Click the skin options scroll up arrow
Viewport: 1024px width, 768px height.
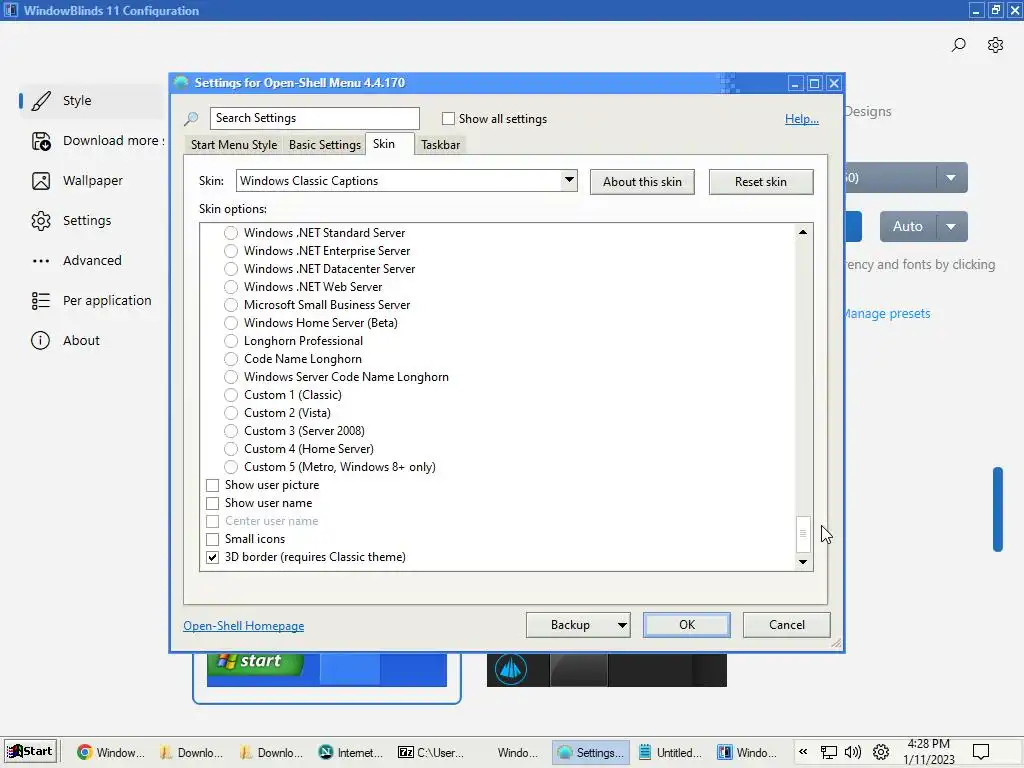coord(803,232)
